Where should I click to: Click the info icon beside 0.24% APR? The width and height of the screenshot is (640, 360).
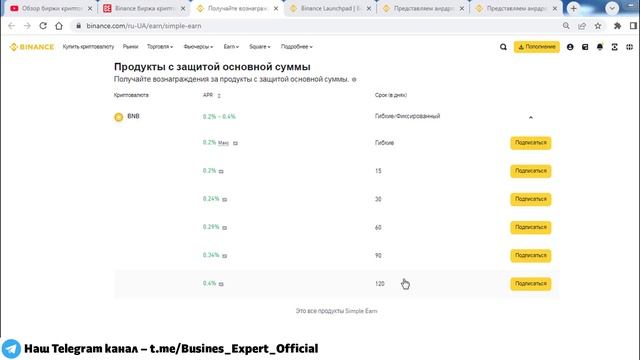pyautogui.click(x=224, y=200)
